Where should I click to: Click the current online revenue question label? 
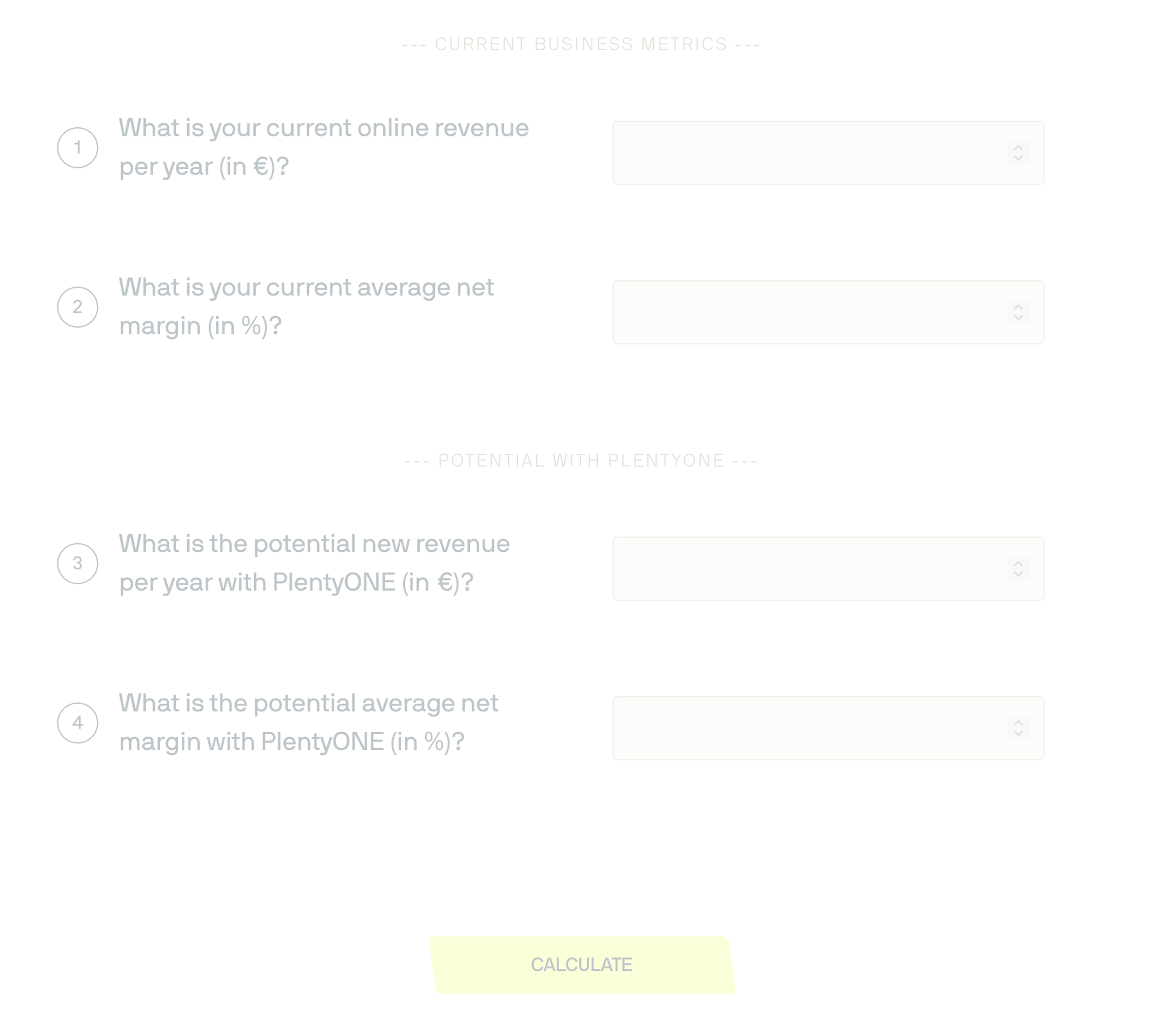[324, 147]
